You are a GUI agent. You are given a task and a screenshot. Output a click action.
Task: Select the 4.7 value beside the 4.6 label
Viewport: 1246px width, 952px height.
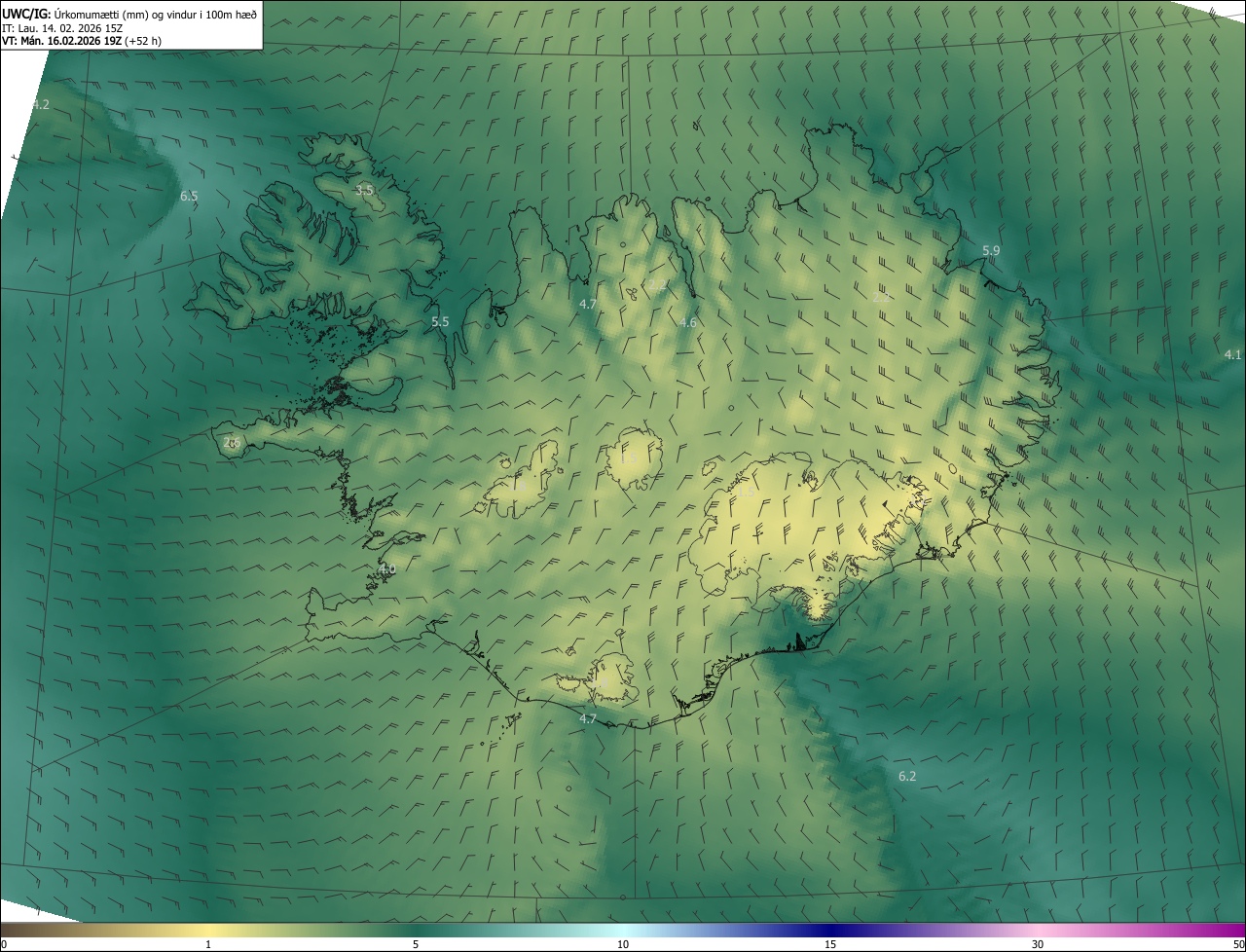click(587, 304)
